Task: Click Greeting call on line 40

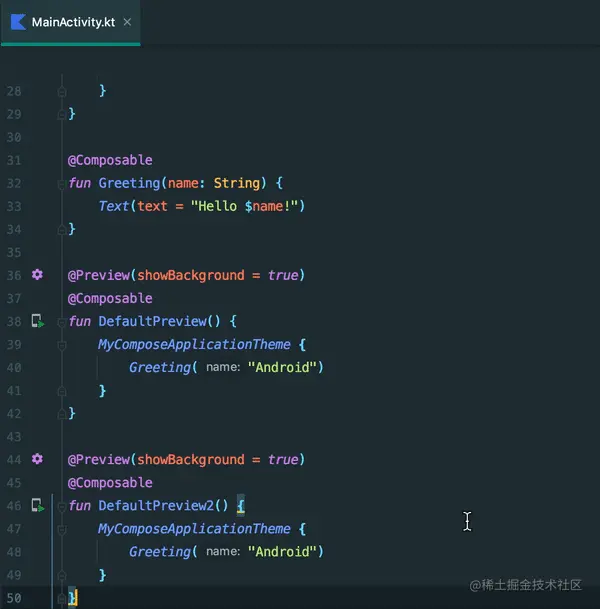Action: coord(160,367)
